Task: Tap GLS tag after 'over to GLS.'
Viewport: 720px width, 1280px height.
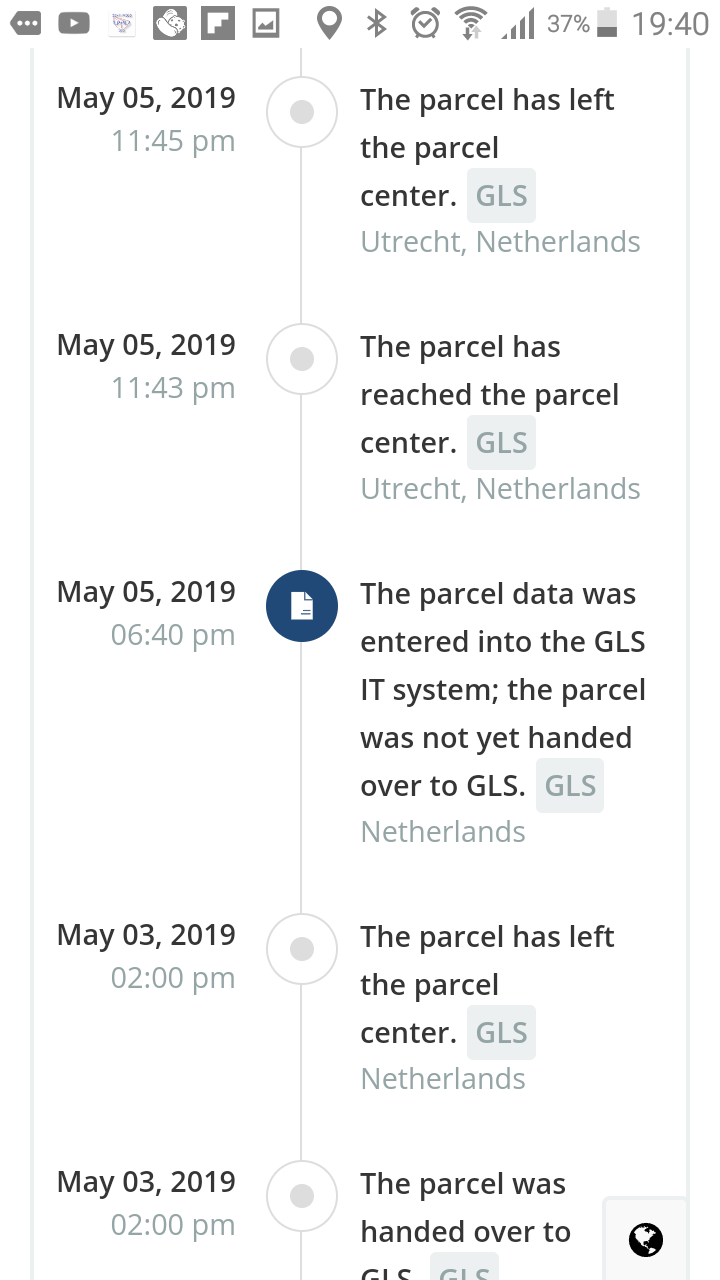Action: click(x=570, y=786)
